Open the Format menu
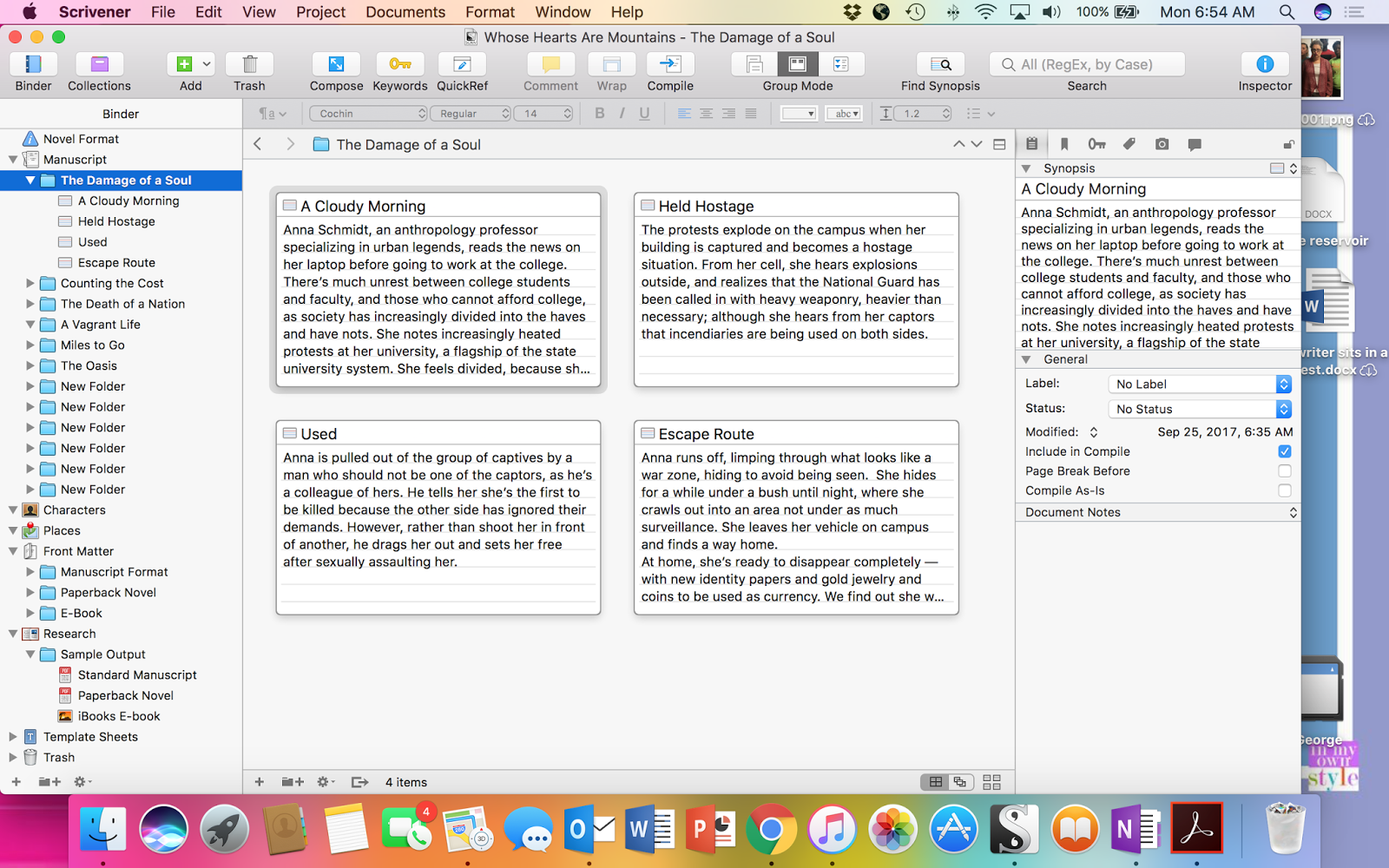Image resolution: width=1389 pixels, height=868 pixels. click(x=490, y=12)
